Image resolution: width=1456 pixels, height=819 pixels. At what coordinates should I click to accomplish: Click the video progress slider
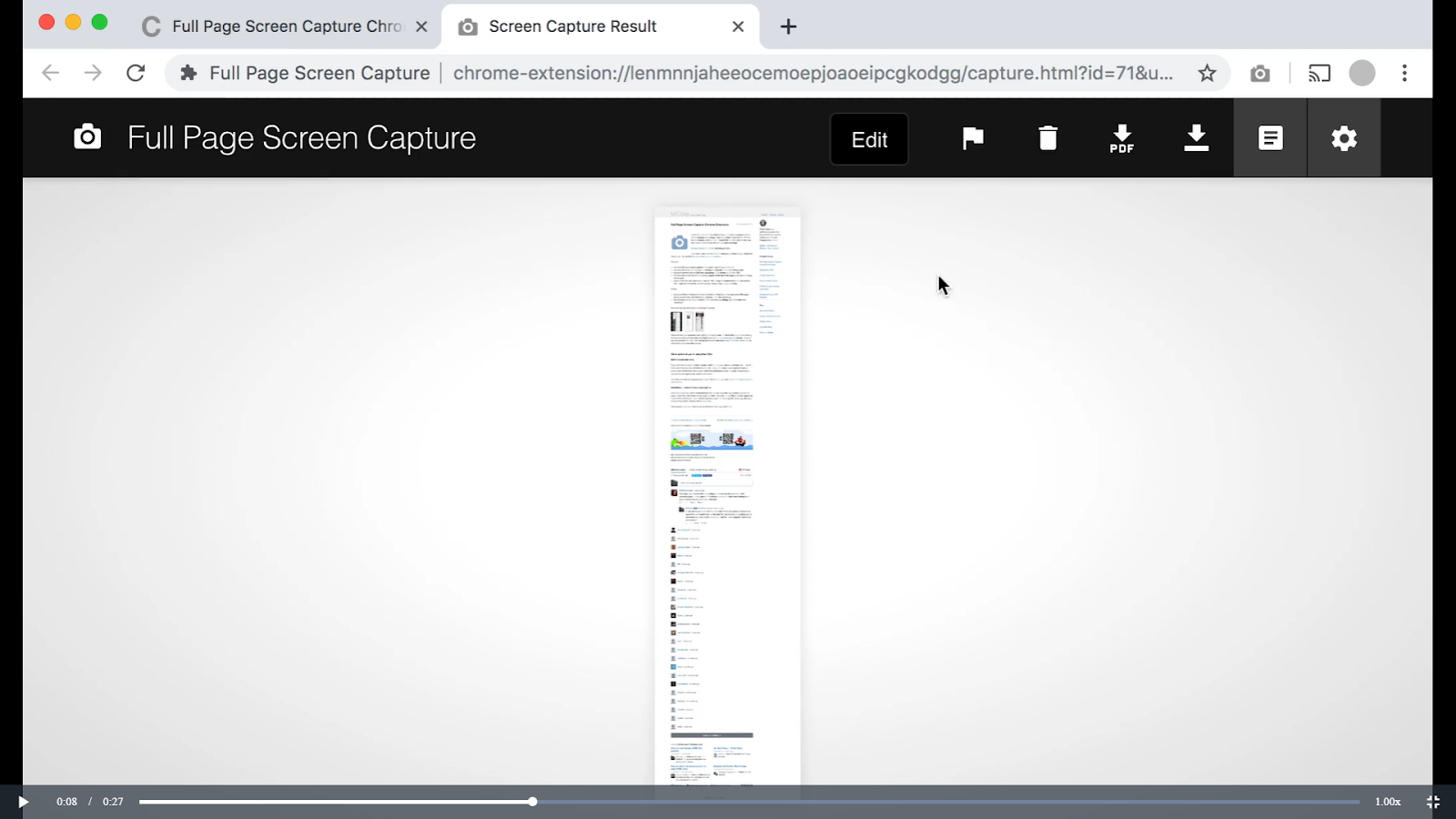[749, 802]
